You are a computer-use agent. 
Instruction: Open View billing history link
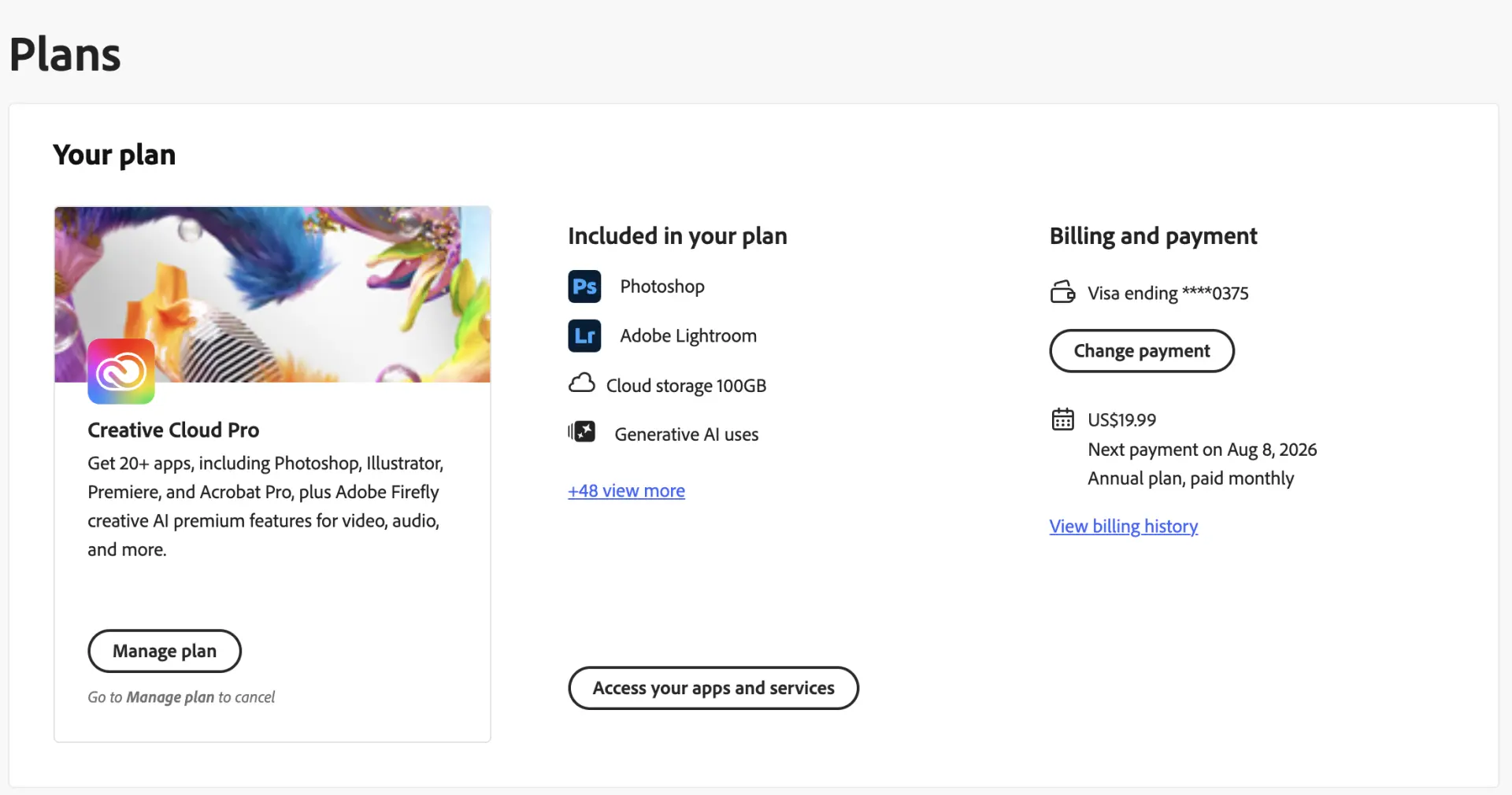pos(1124,527)
